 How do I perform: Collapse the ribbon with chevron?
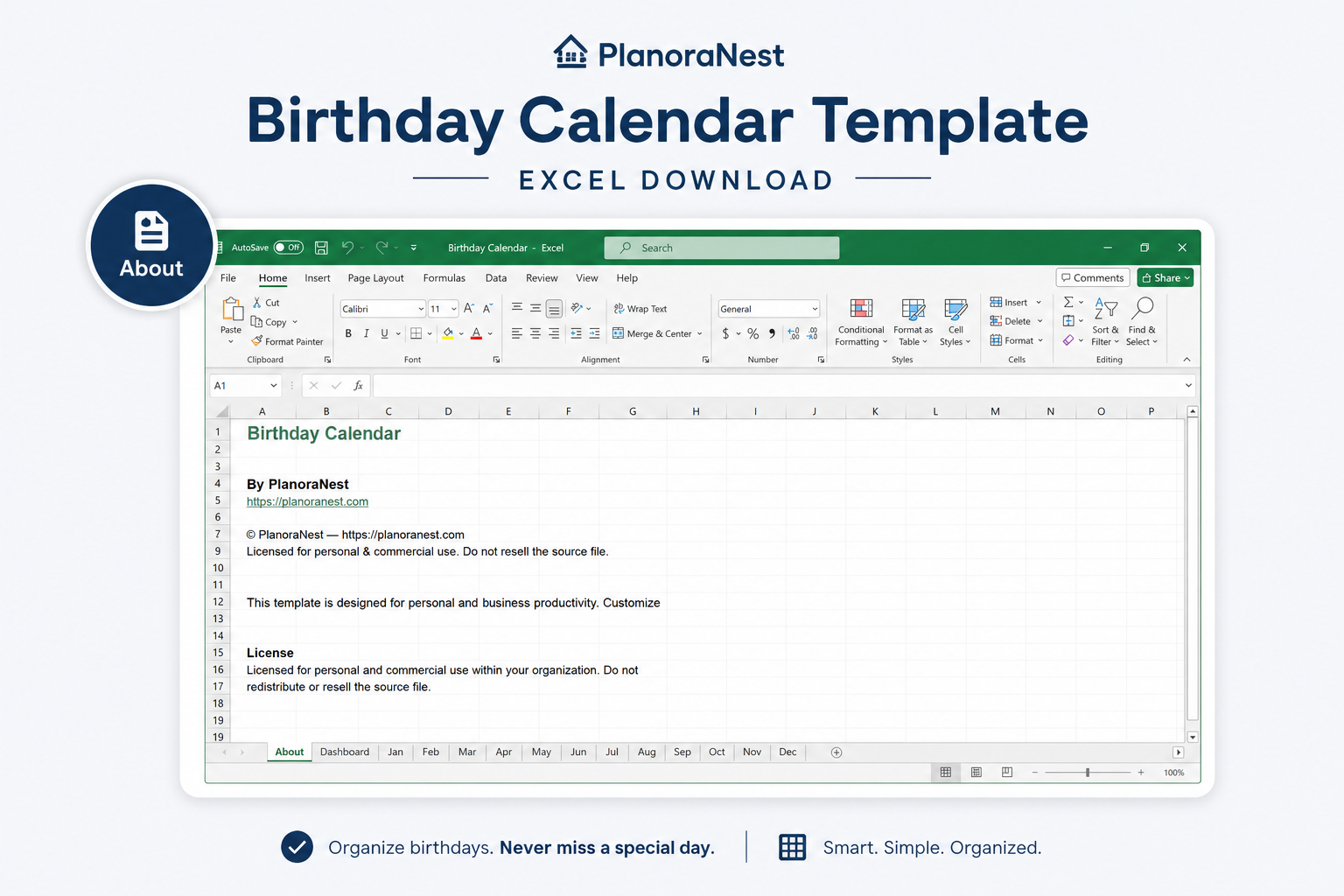[x=1186, y=360]
